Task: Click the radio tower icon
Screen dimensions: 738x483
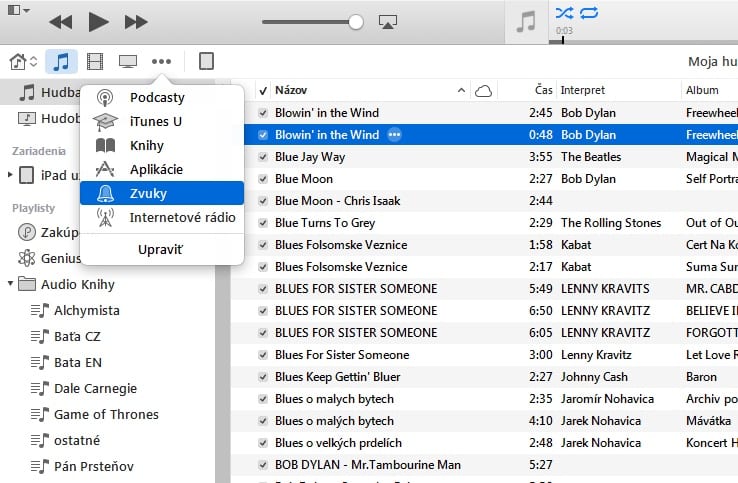Action: 105,217
